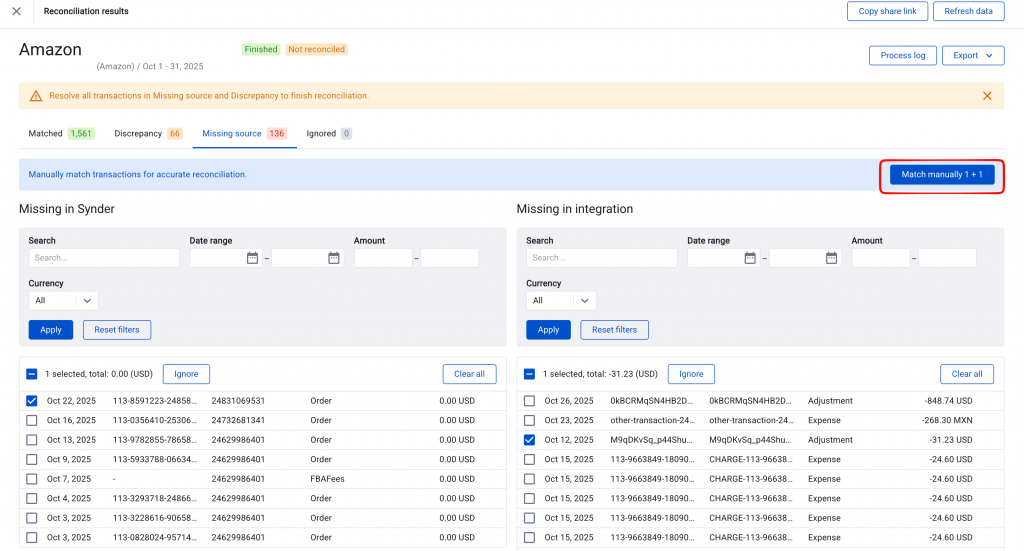Click minimum Amount field in Missing in integration

click(880, 258)
